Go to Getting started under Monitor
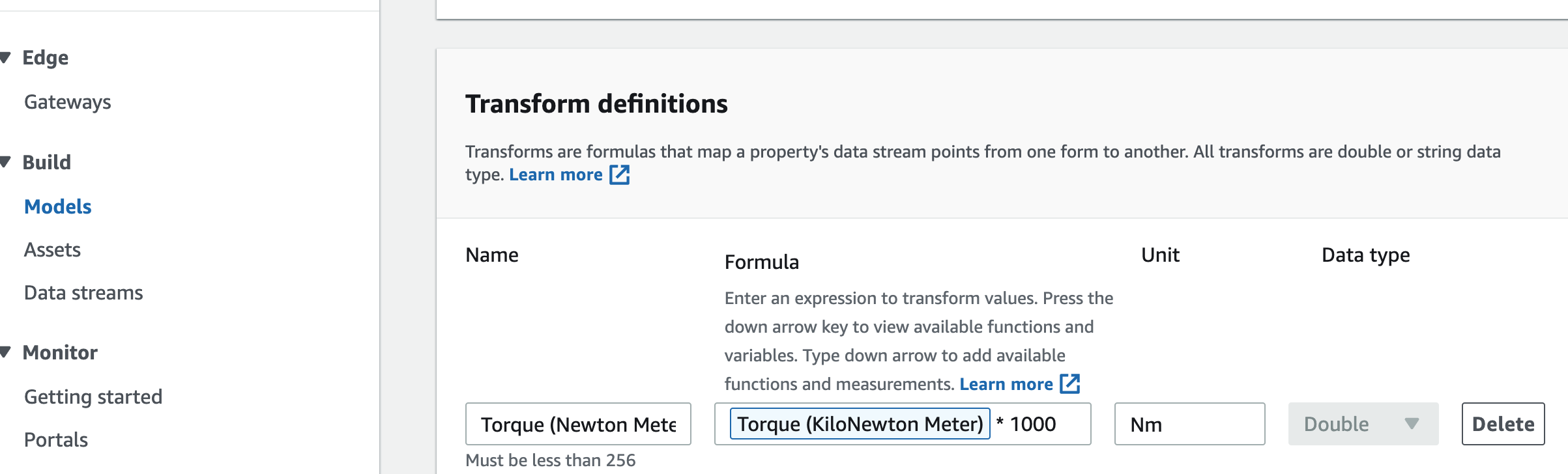 93,397
